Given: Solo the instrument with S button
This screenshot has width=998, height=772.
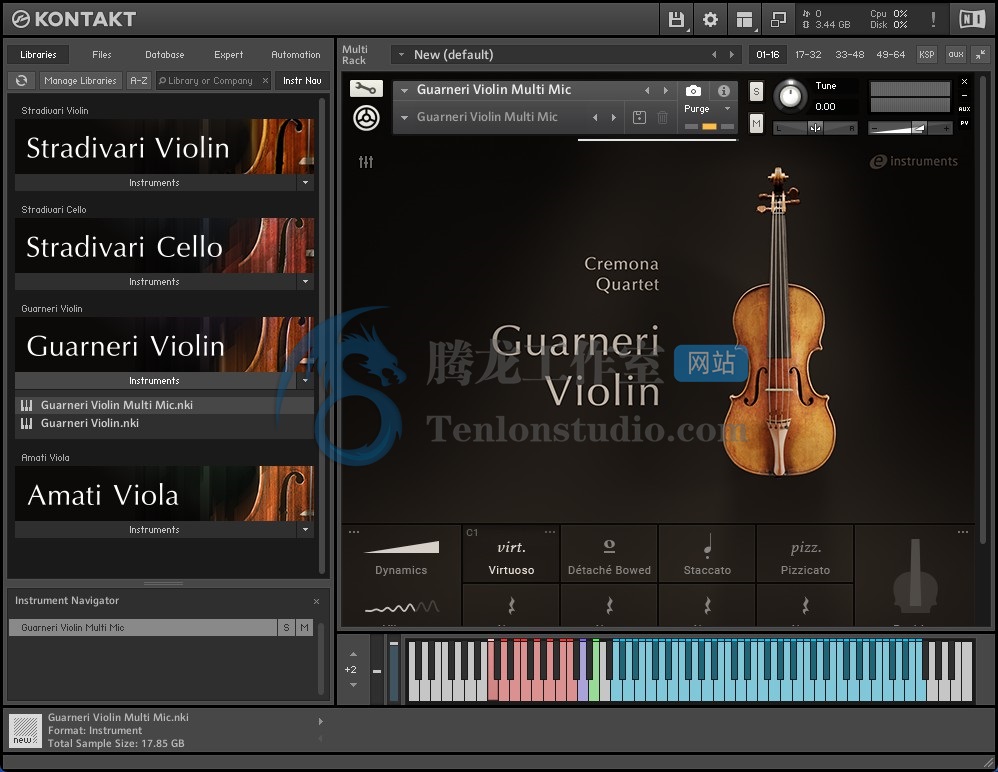Looking at the screenshot, I should 756,91.
